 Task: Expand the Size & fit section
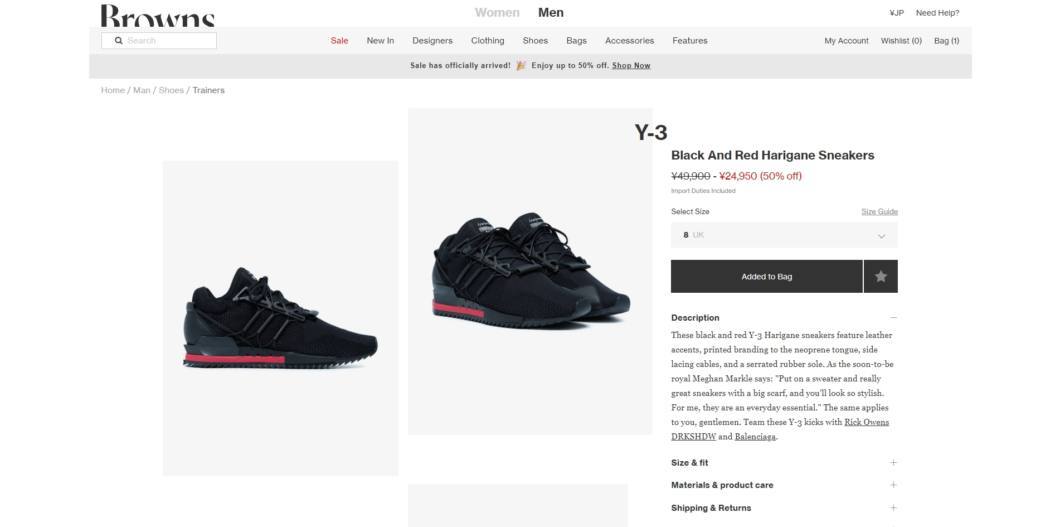pyautogui.click(x=784, y=463)
